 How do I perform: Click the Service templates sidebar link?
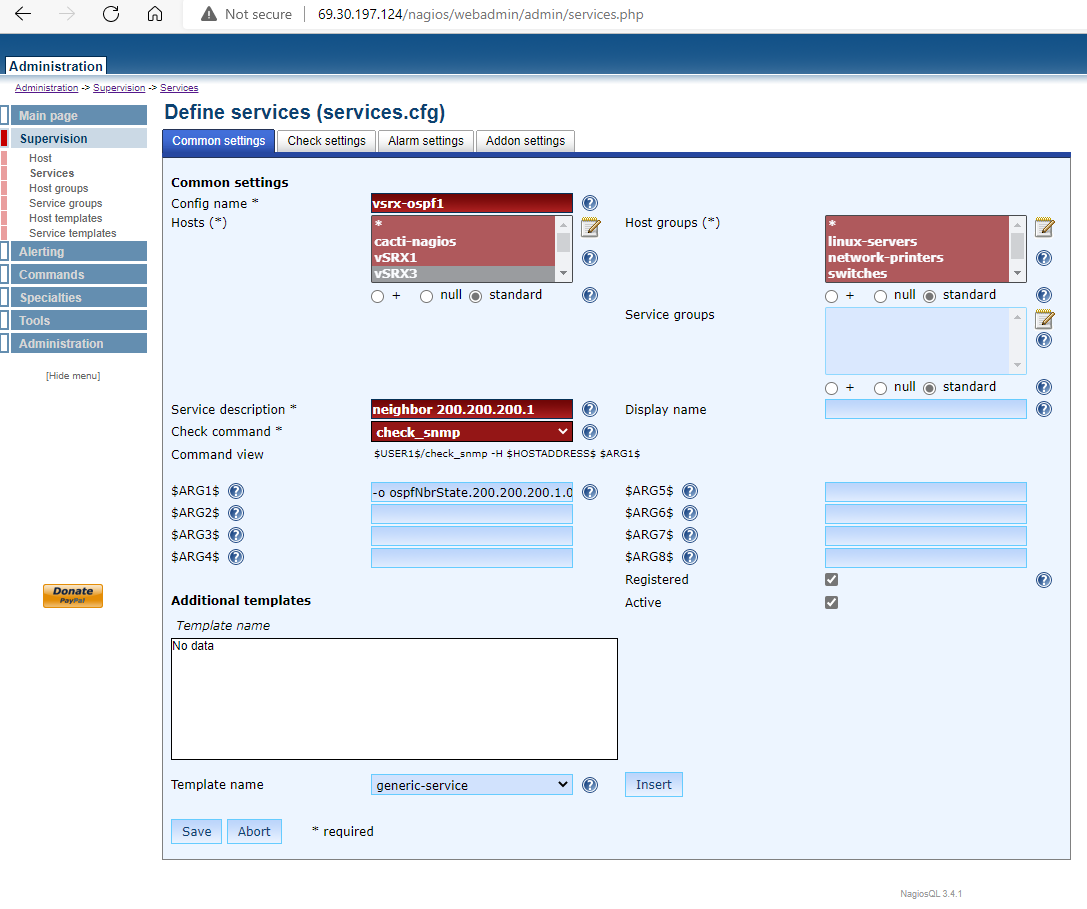point(72,233)
